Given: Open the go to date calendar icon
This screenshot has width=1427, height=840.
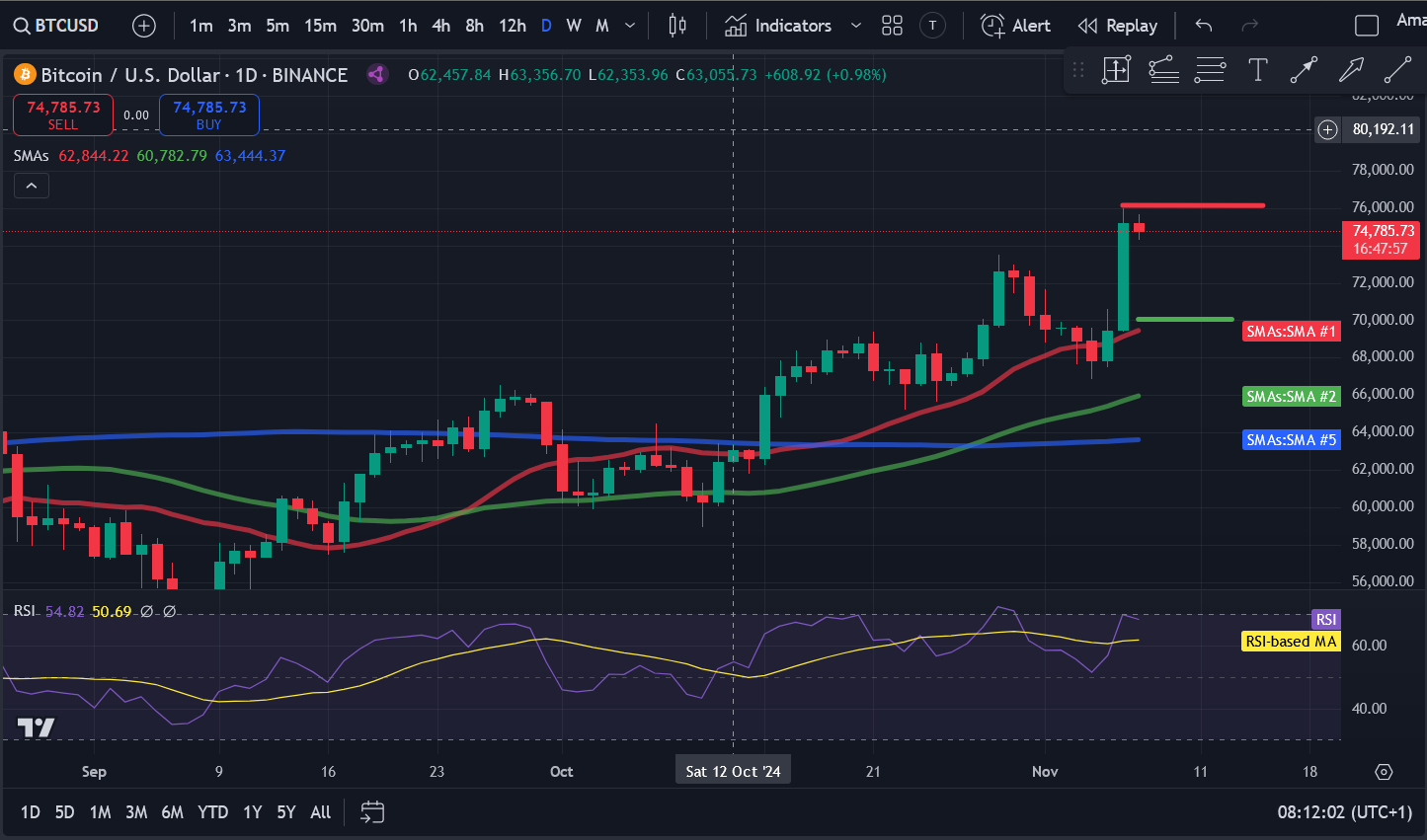Looking at the screenshot, I should click(372, 812).
